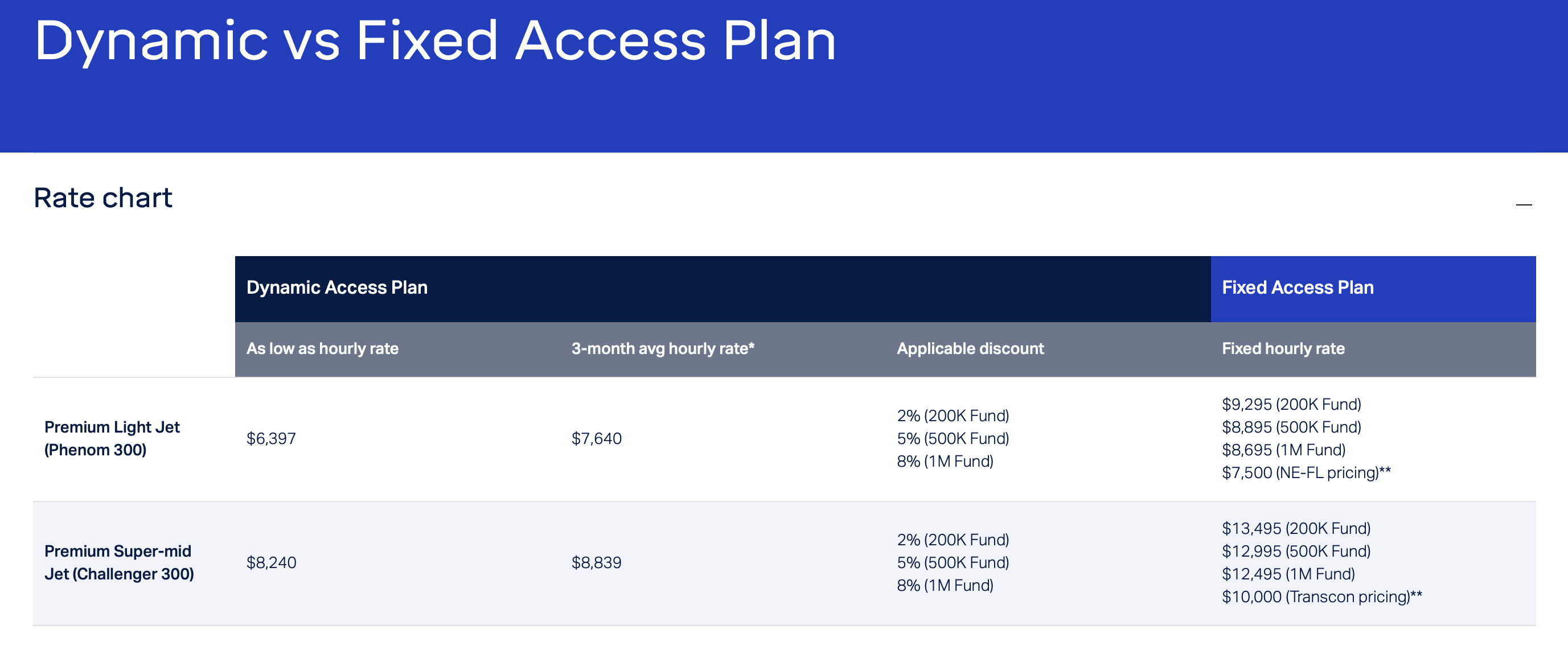This screenshot has width=1568, height=650.
Task: Select the Applicable discount column label
Action: tap(970, 349)
